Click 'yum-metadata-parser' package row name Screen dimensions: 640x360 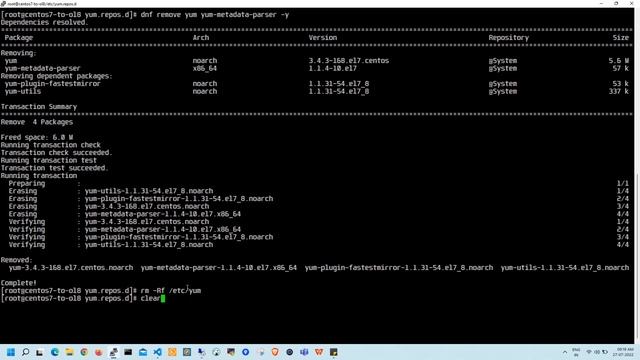point(42,69)
